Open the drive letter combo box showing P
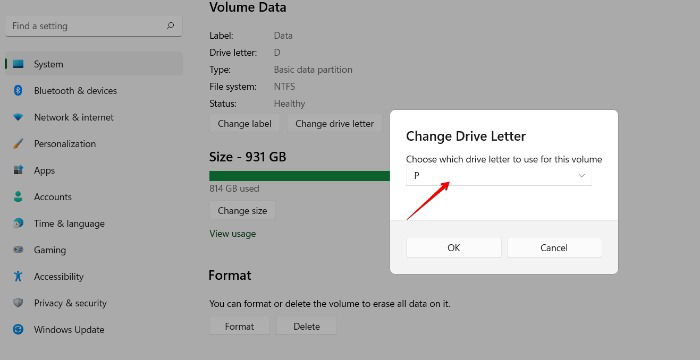Viewport: 700px width, 360px height. pos(499,176)
